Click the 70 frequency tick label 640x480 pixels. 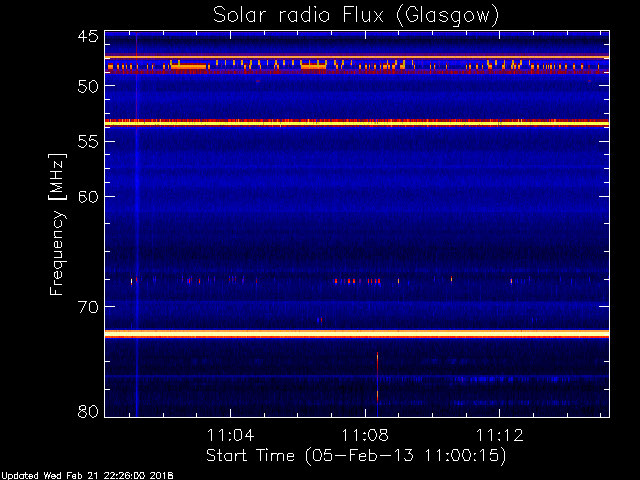[x=88, y=307]
